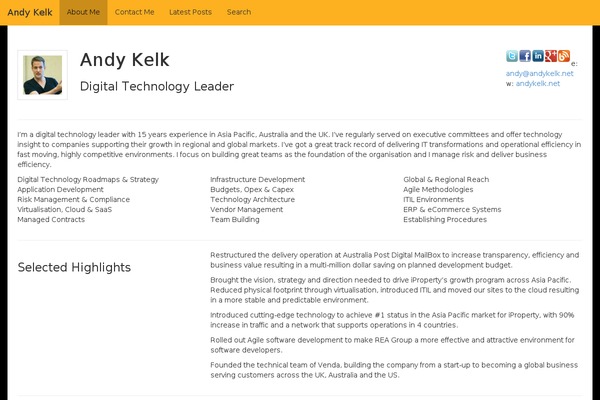Image resolution: width=600 pixels, height=400 pixels.
Task: Open Search from the navigation bar
Action: (x=239, y=12)
